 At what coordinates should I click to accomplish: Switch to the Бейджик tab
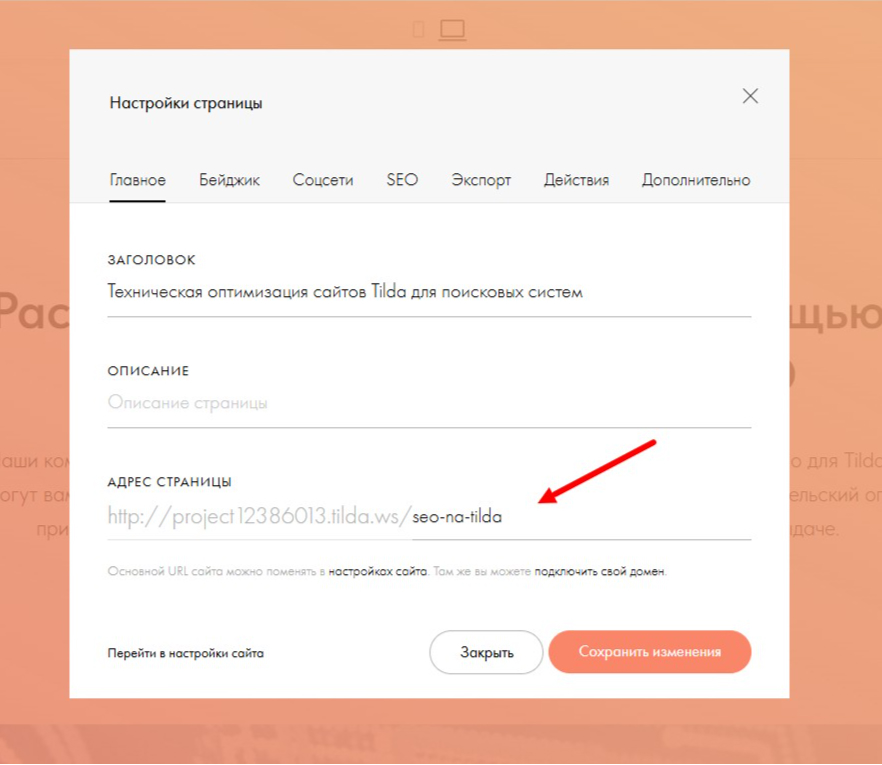coord(229,180)
